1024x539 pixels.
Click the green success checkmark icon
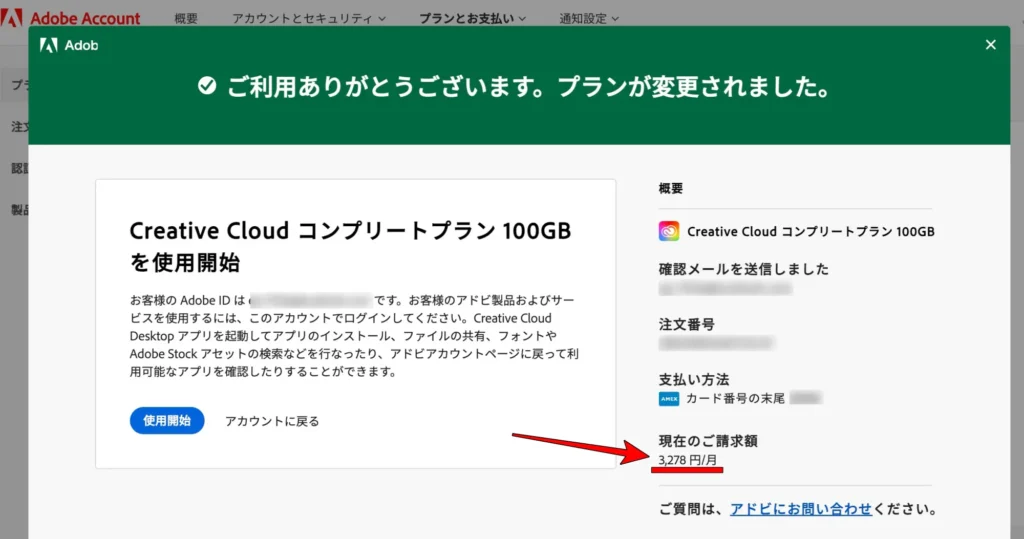(x=207, y=86)
